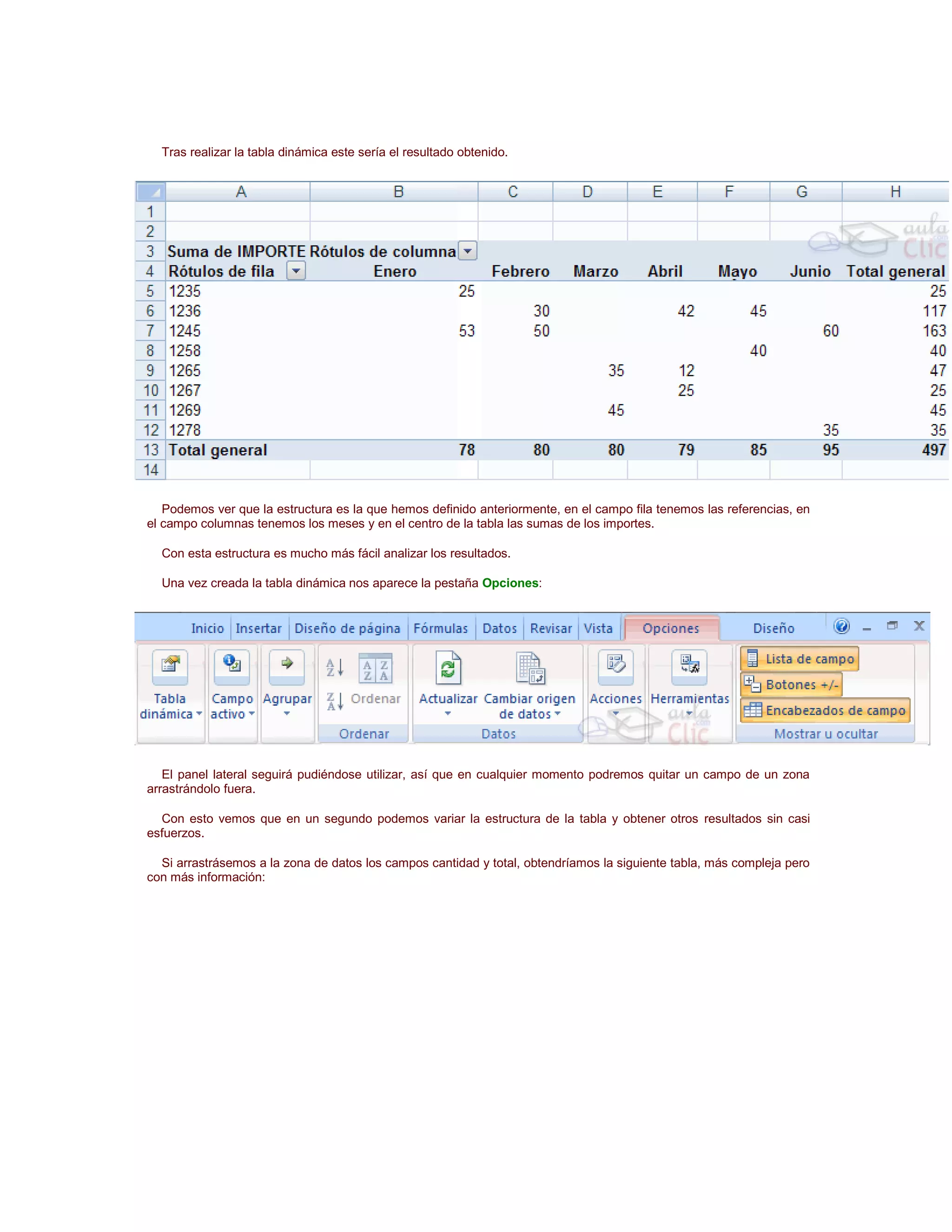This screenshot has width=952, height=1232.
Task: Select row 5 header
Action: [151, 291]
